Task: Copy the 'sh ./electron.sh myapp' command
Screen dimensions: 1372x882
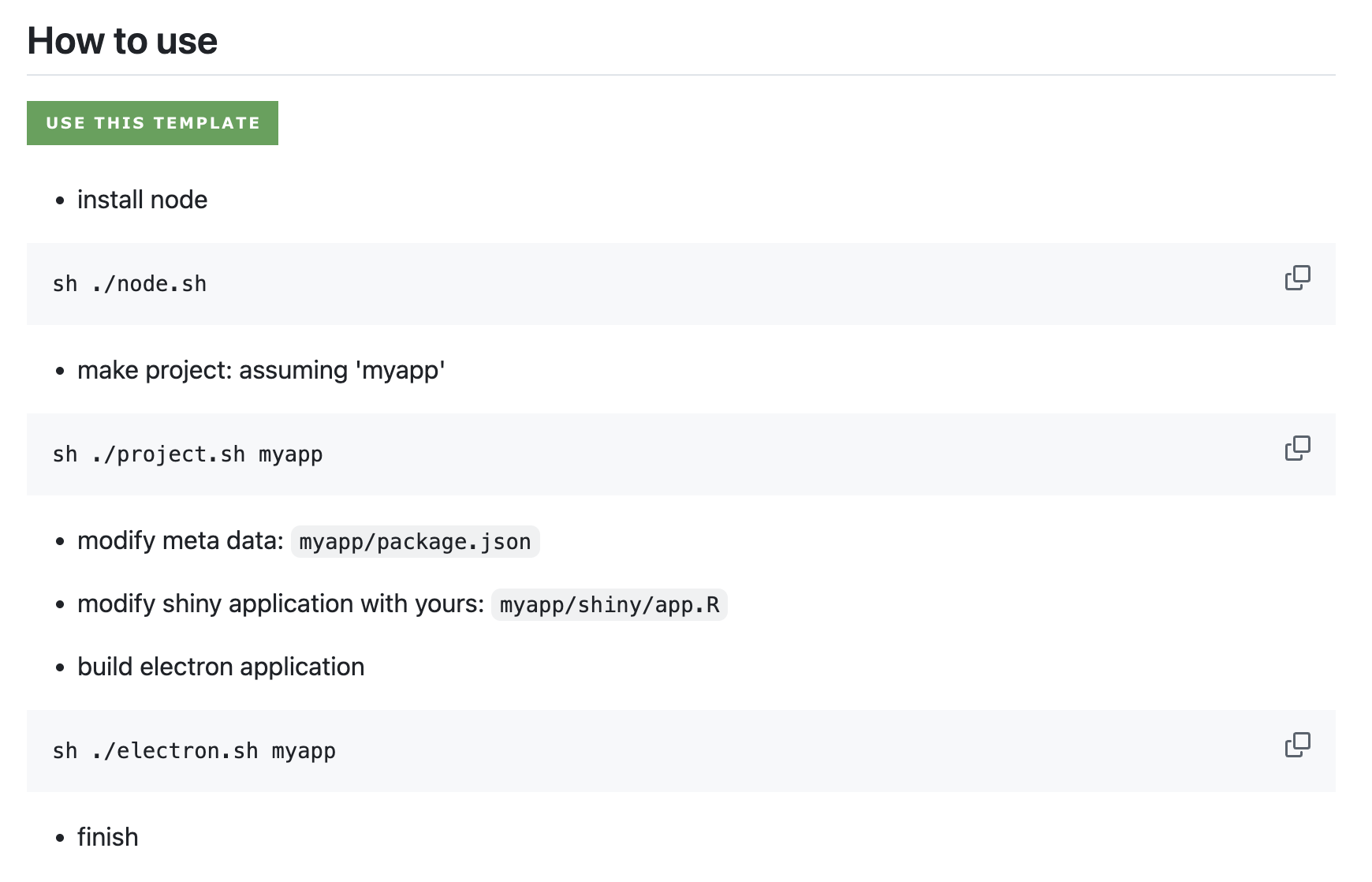Action: click(1297, 745)
